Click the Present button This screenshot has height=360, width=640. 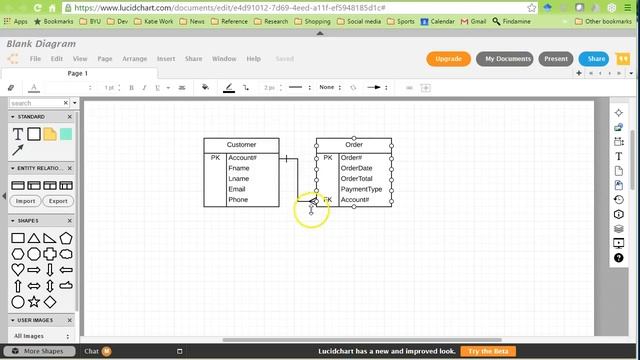556,59
